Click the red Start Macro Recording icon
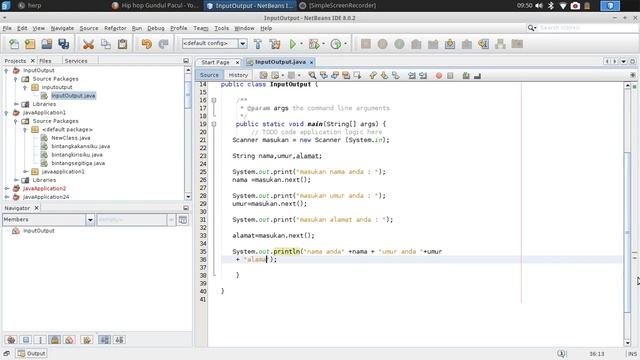The height and width of the screenshot is (360, 640). click(439, 75)
